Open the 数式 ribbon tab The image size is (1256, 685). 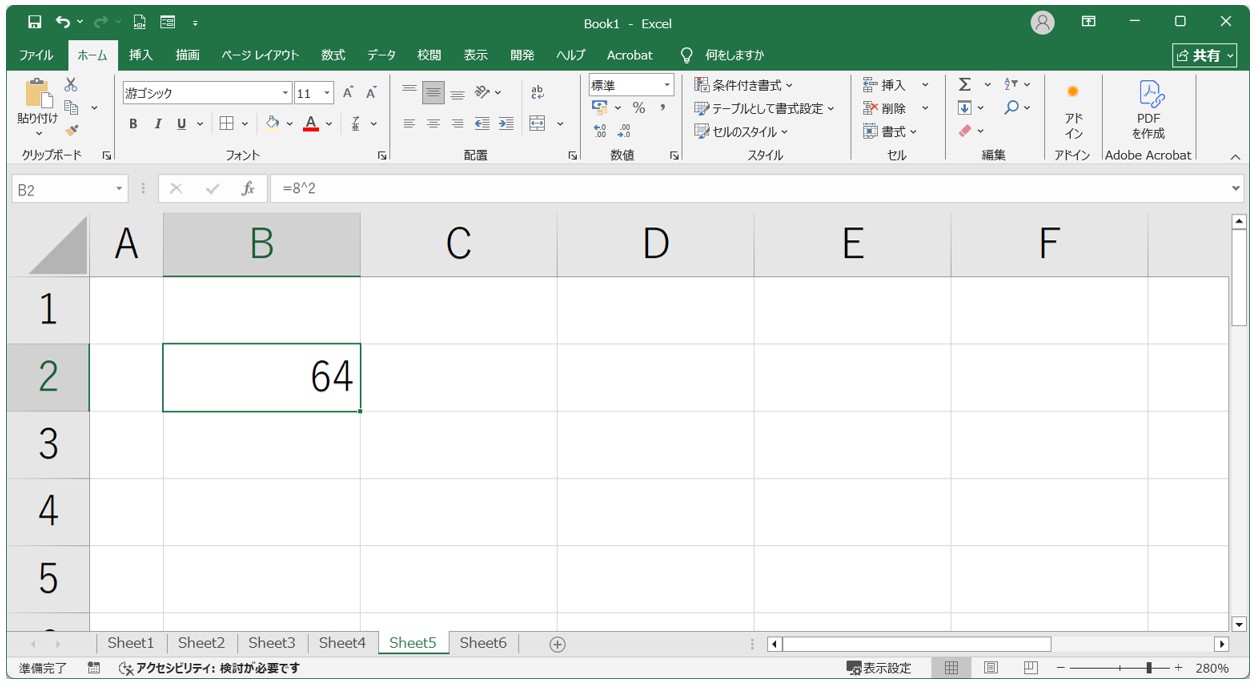(x=333, y=55)
